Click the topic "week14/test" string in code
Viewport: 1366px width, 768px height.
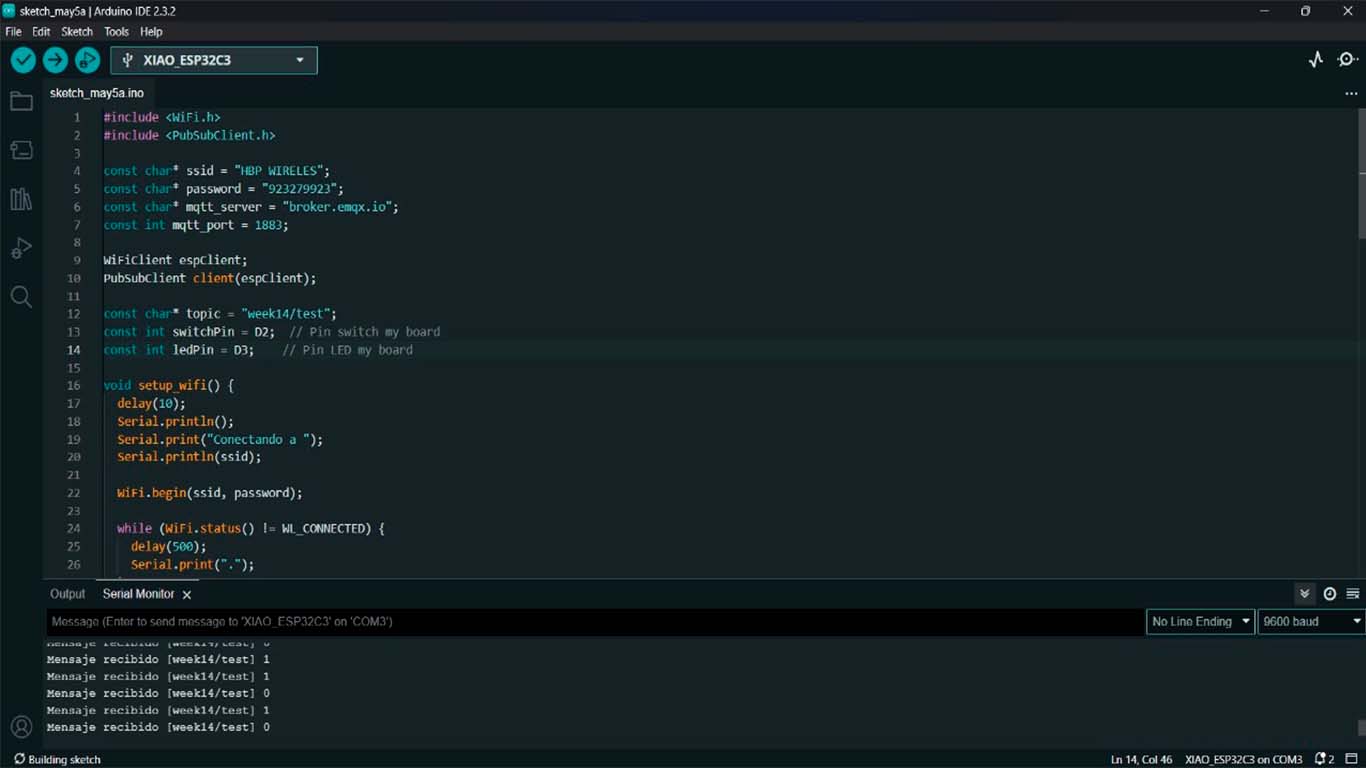point(286,314)
